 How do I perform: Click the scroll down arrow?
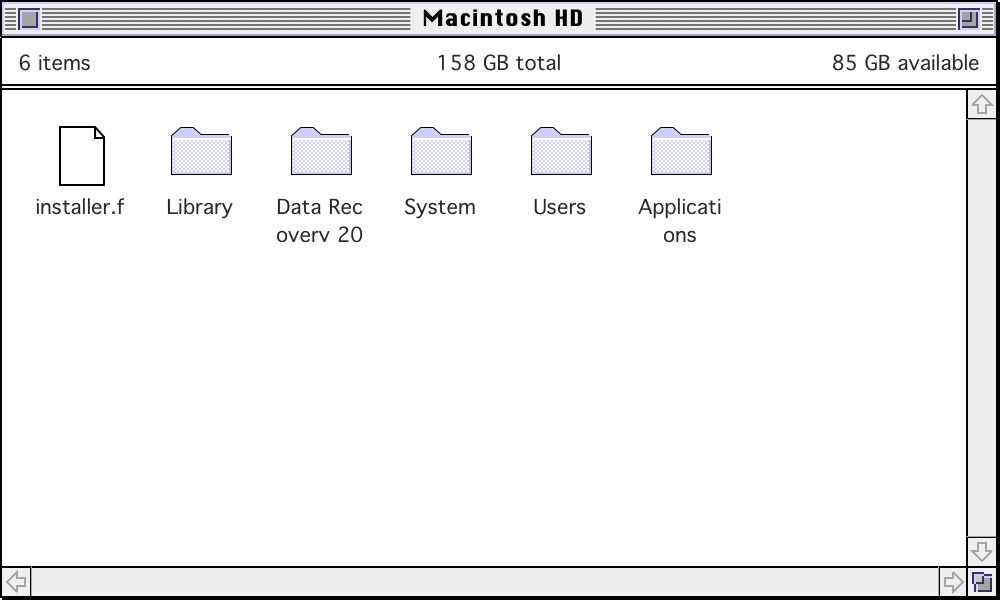tap(982, 551)
